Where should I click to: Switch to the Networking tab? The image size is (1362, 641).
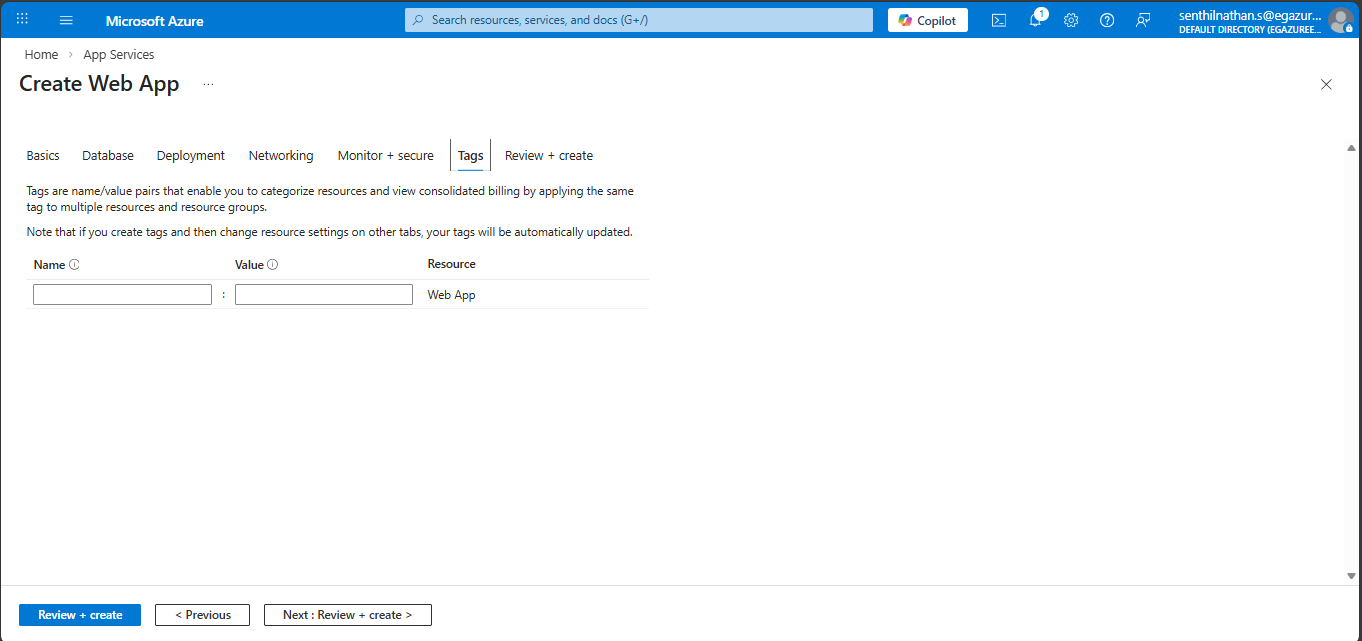281,156
